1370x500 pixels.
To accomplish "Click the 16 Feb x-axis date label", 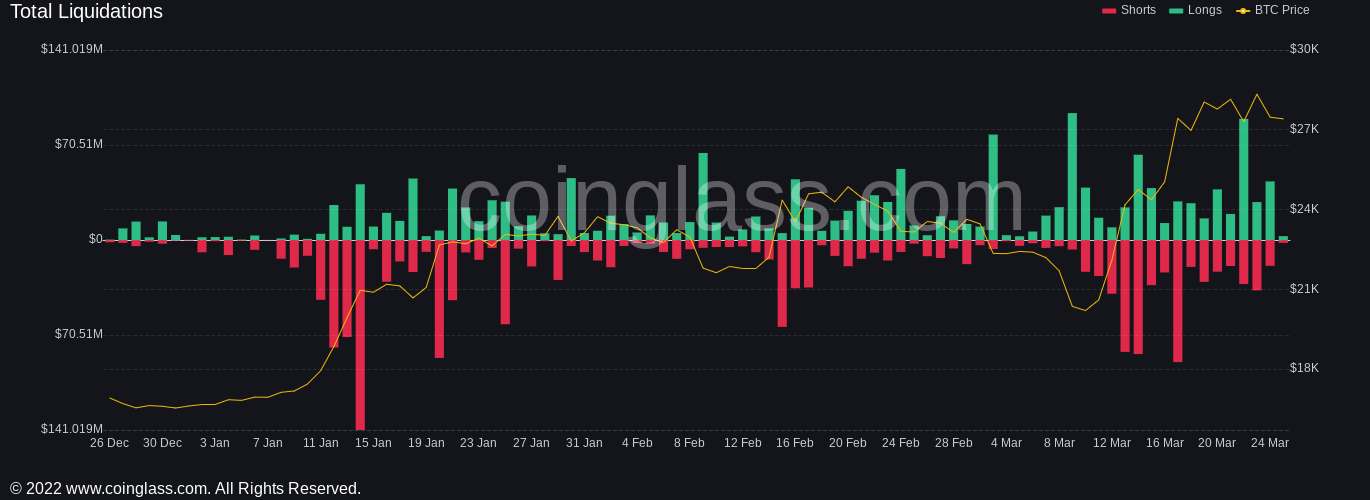I will pos(795,443).
